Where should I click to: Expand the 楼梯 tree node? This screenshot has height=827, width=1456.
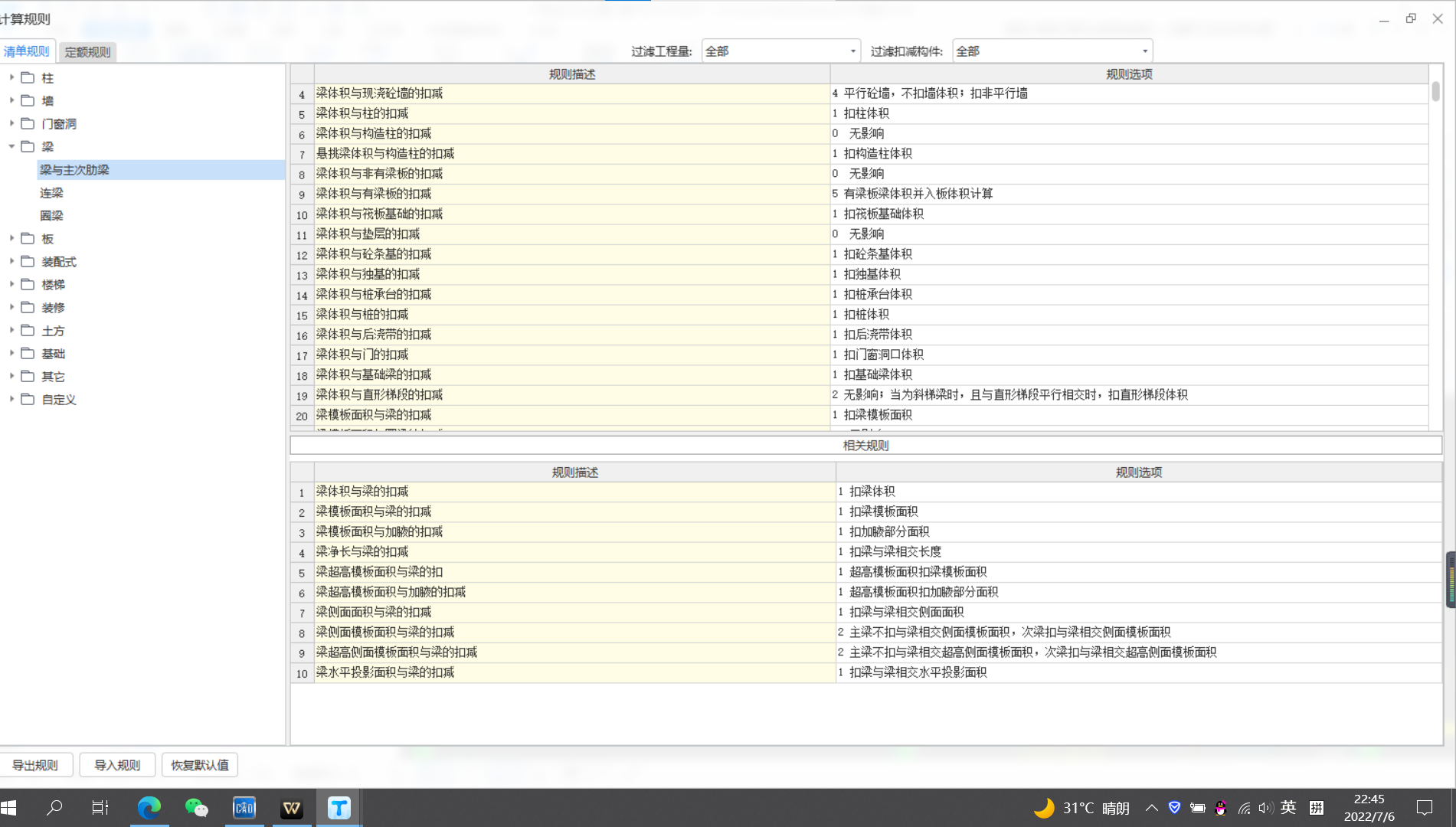pos(11,284)
